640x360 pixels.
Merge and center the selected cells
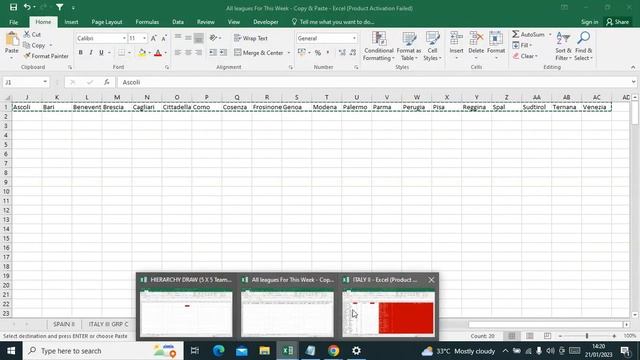coord(259,53)
